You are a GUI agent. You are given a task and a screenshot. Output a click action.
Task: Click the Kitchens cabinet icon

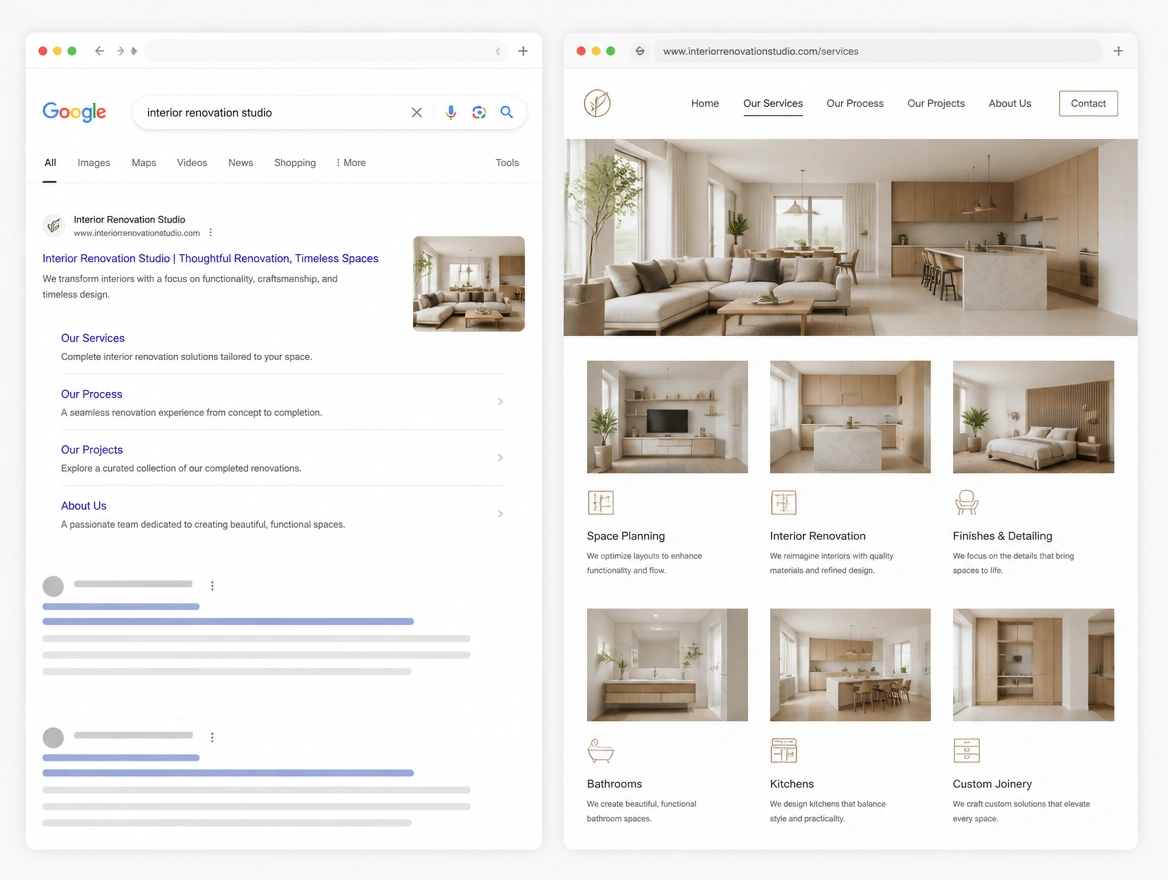click(x=784, y=750)
